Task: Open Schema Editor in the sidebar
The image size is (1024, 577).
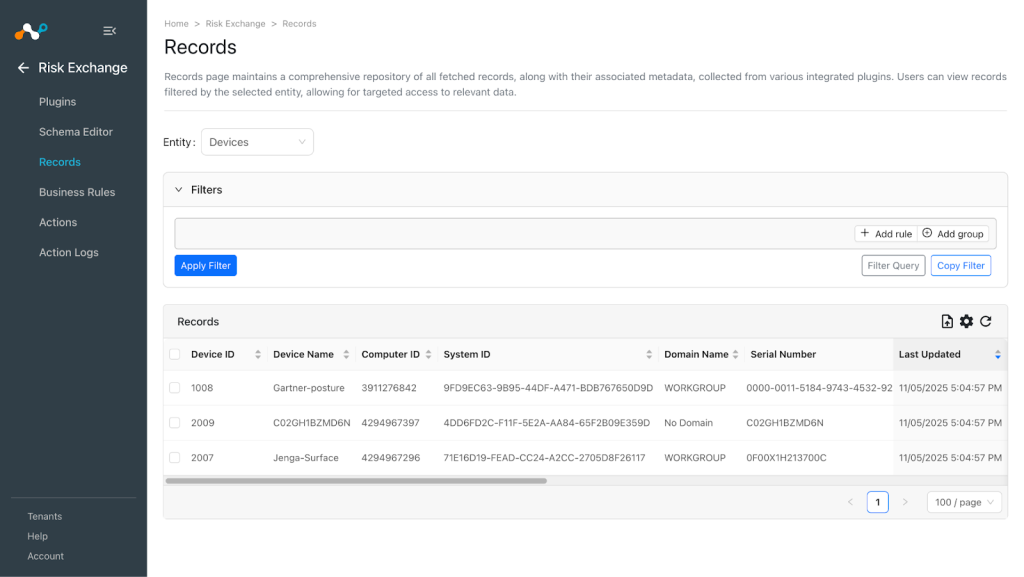Action: click(x=76, y=132)
